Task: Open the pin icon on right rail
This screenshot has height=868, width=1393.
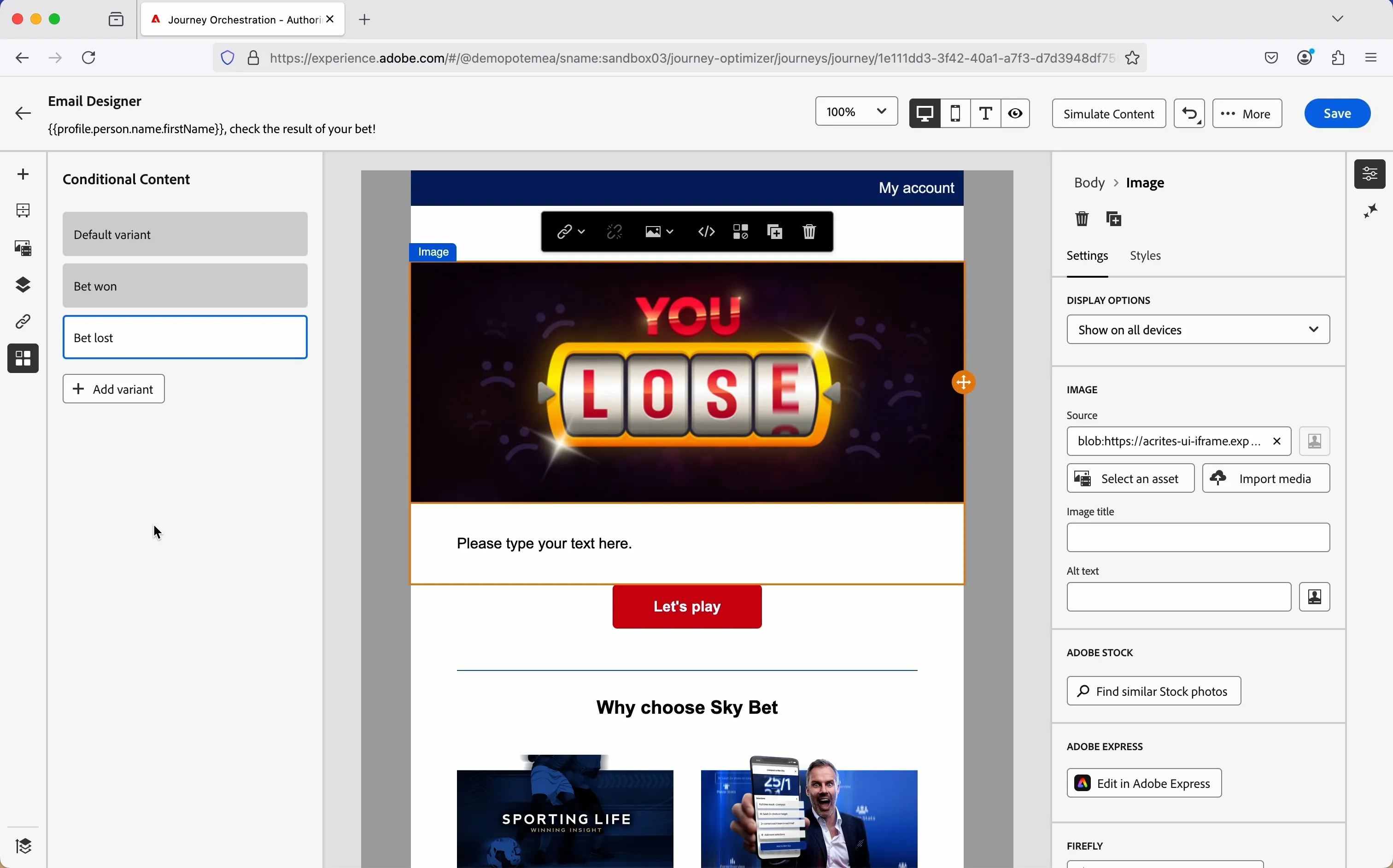Action: pyautogui.click(x=1370, y=211)
